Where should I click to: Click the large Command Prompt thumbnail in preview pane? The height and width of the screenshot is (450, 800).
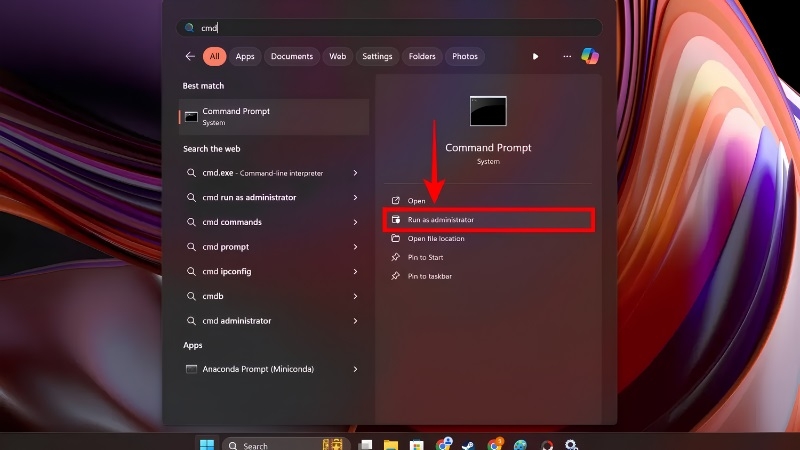click(488, 111)
